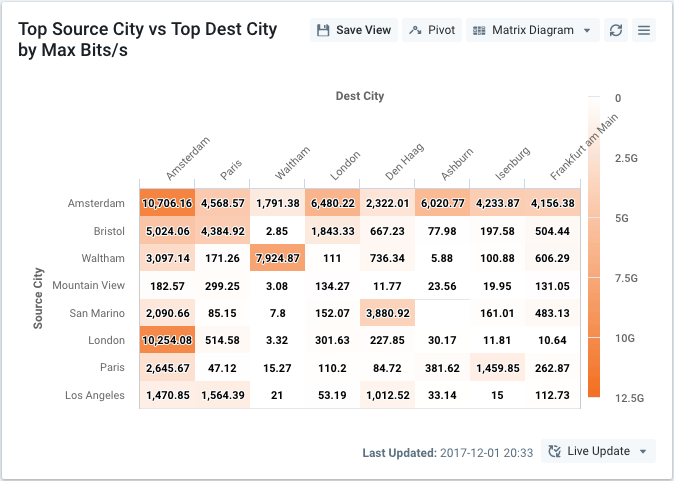Select the Amsterdam to Amsterdam cell 10,706.16
The height and width of the screenshot is (481, 674).
coord(167,203)
